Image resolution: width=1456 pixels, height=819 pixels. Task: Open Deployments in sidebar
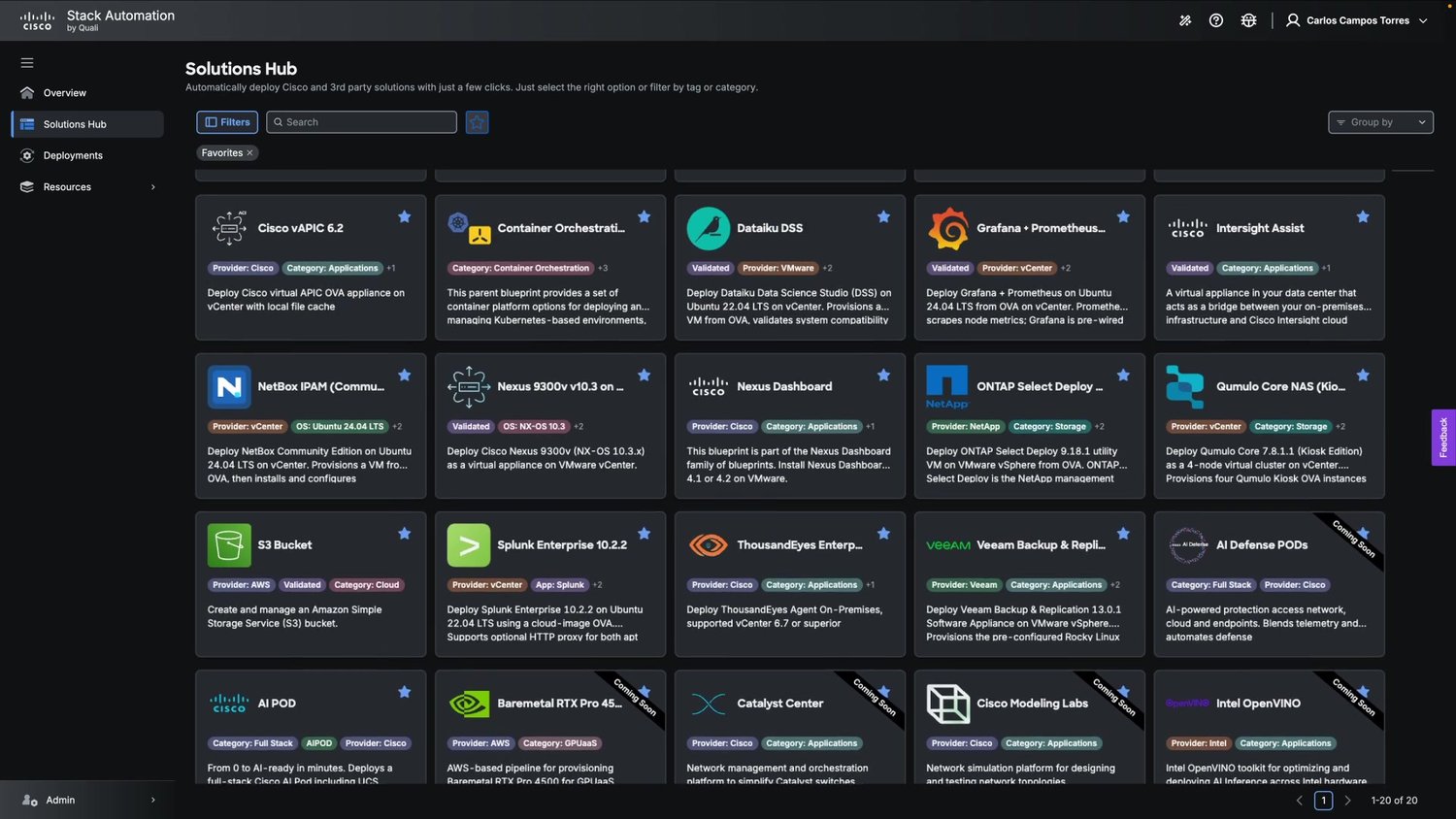(x=87, y=155)
